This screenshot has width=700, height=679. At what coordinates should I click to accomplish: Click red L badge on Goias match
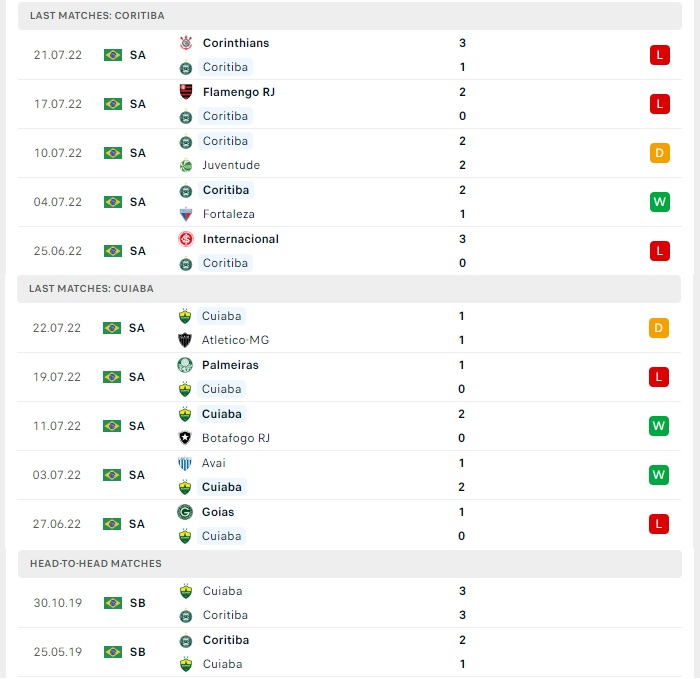click(659, 524)
